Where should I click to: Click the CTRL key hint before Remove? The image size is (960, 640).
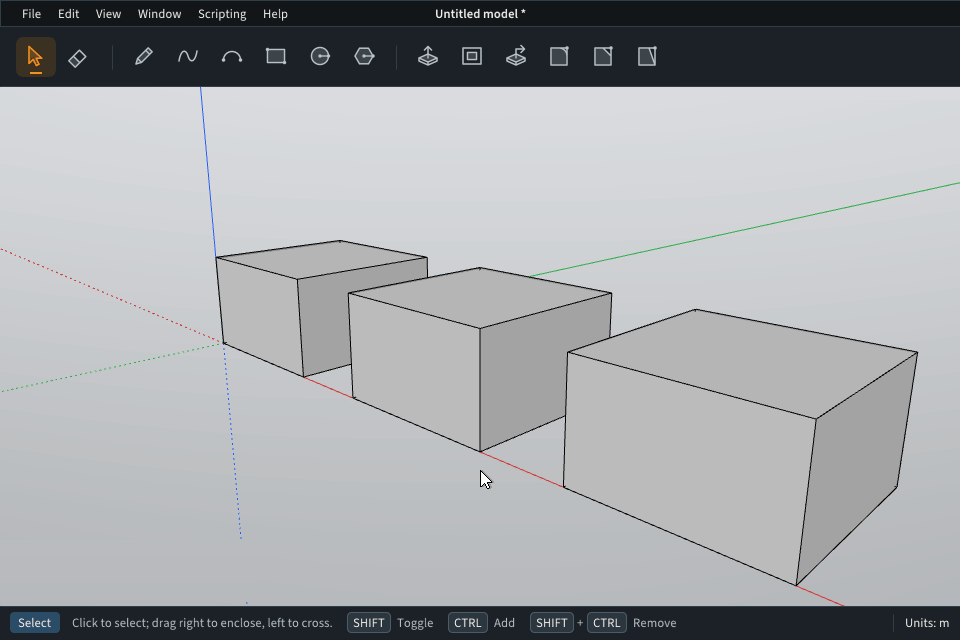607,623
